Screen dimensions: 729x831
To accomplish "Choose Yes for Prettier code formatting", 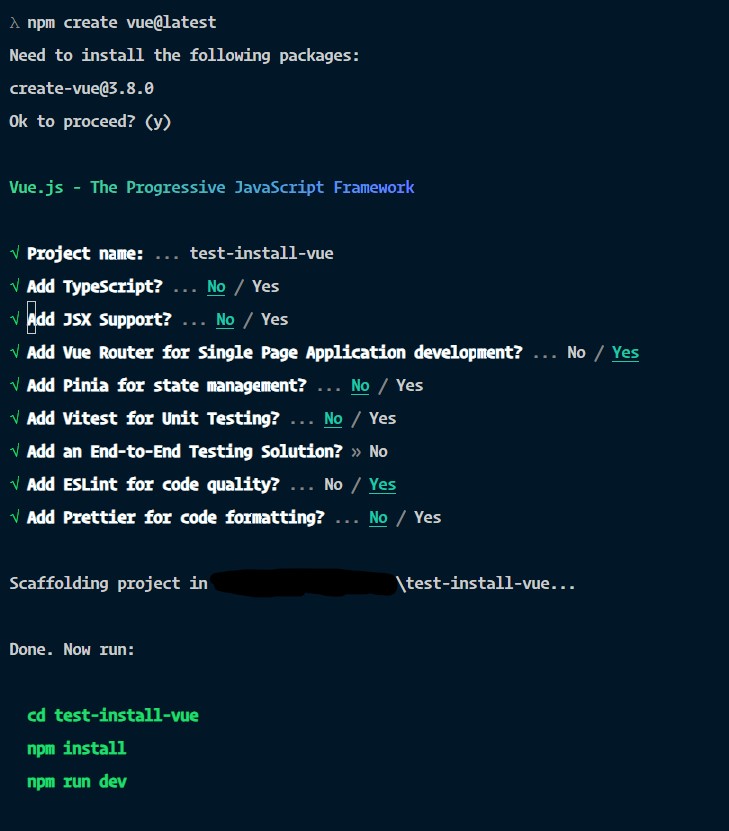I will [428, 517].
